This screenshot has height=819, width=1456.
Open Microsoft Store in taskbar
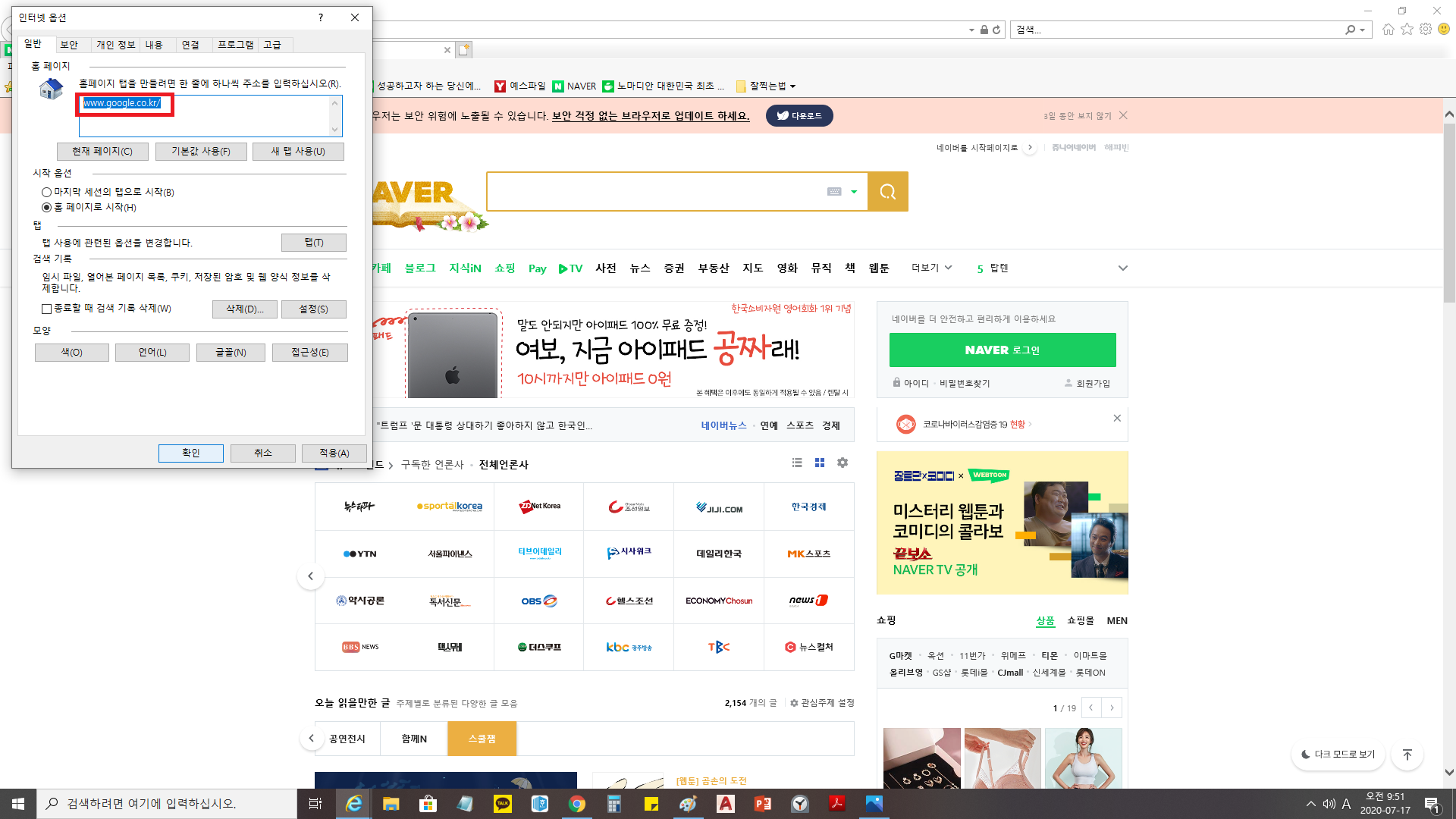[x=428, y=804]
